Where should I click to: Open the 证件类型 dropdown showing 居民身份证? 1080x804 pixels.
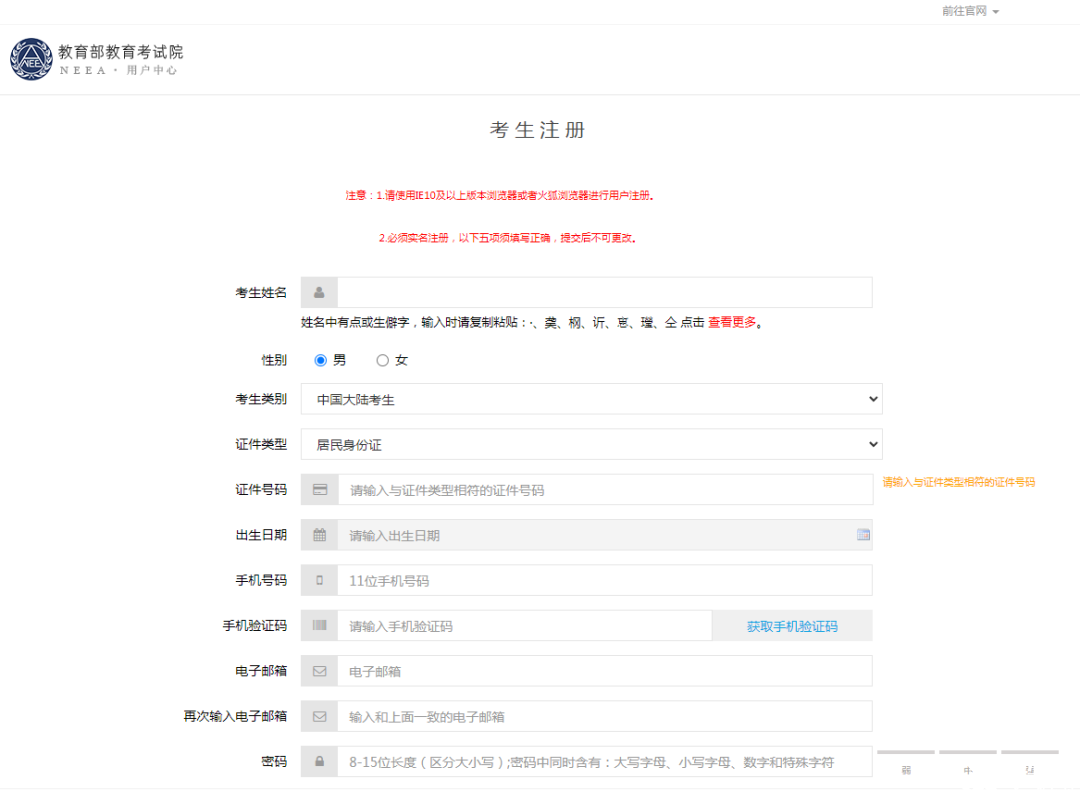tap(591, 444)
